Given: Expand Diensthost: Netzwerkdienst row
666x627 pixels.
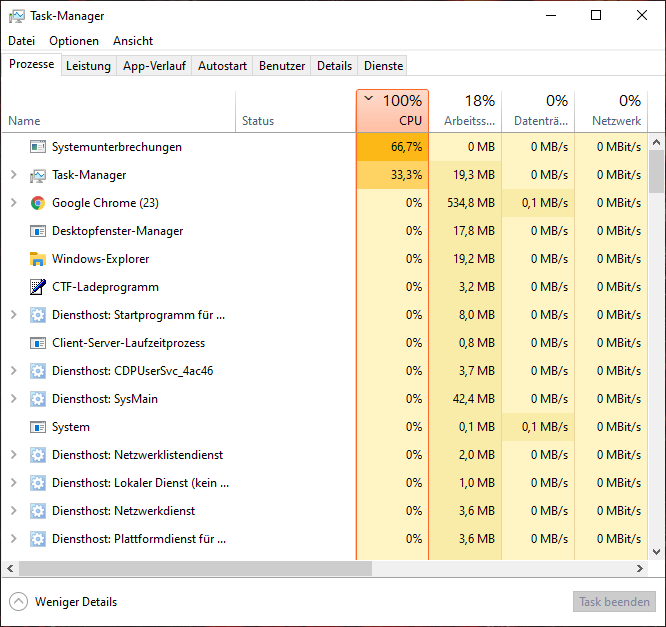Looking at the screenshot, I should coord(14,511).
